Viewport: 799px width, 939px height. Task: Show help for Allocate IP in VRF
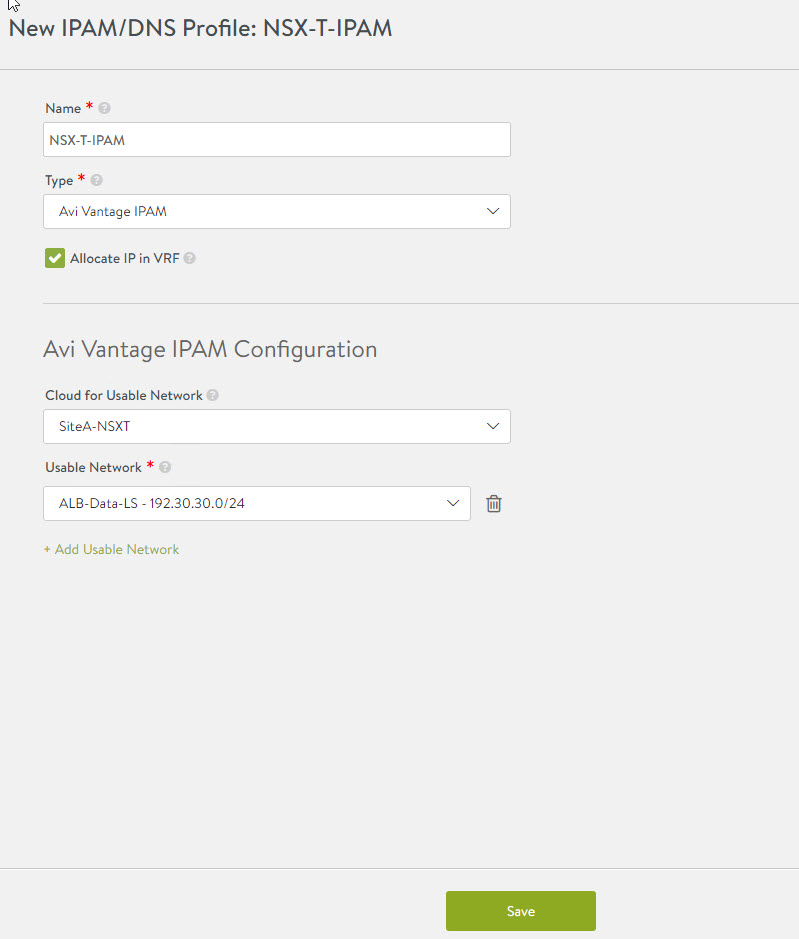(x=190, y=258)
